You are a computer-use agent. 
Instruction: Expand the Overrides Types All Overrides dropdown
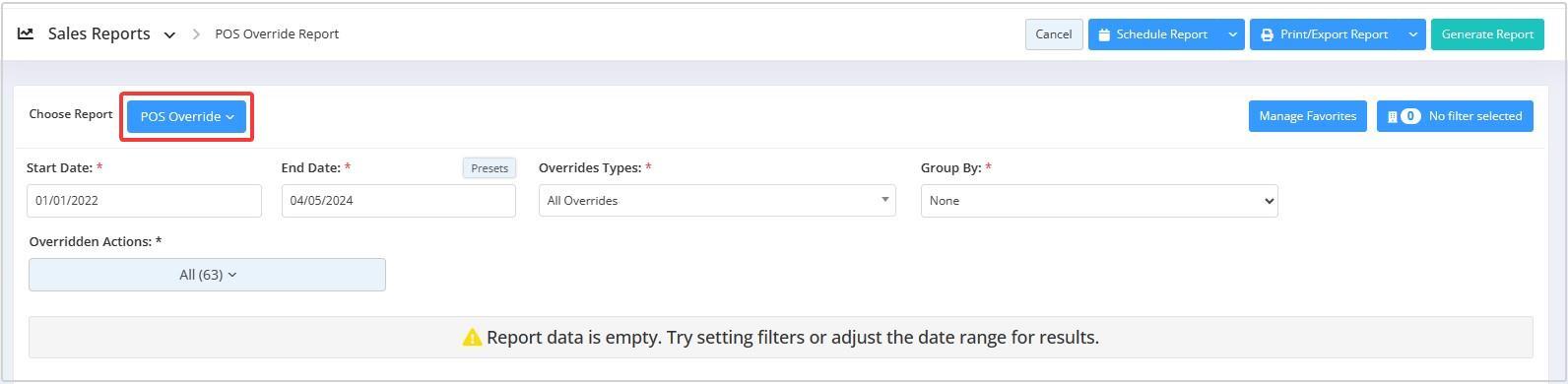click(717, 200)
